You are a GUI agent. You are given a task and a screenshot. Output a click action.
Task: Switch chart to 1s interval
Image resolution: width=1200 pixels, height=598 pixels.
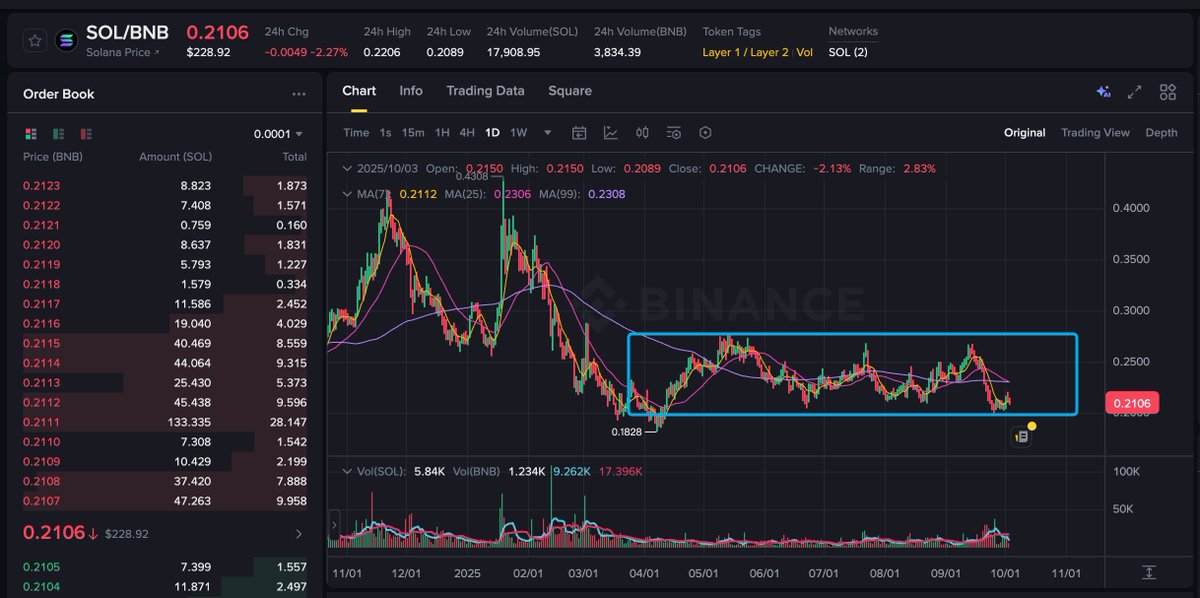pyautogui.click(x=386, y=133)
